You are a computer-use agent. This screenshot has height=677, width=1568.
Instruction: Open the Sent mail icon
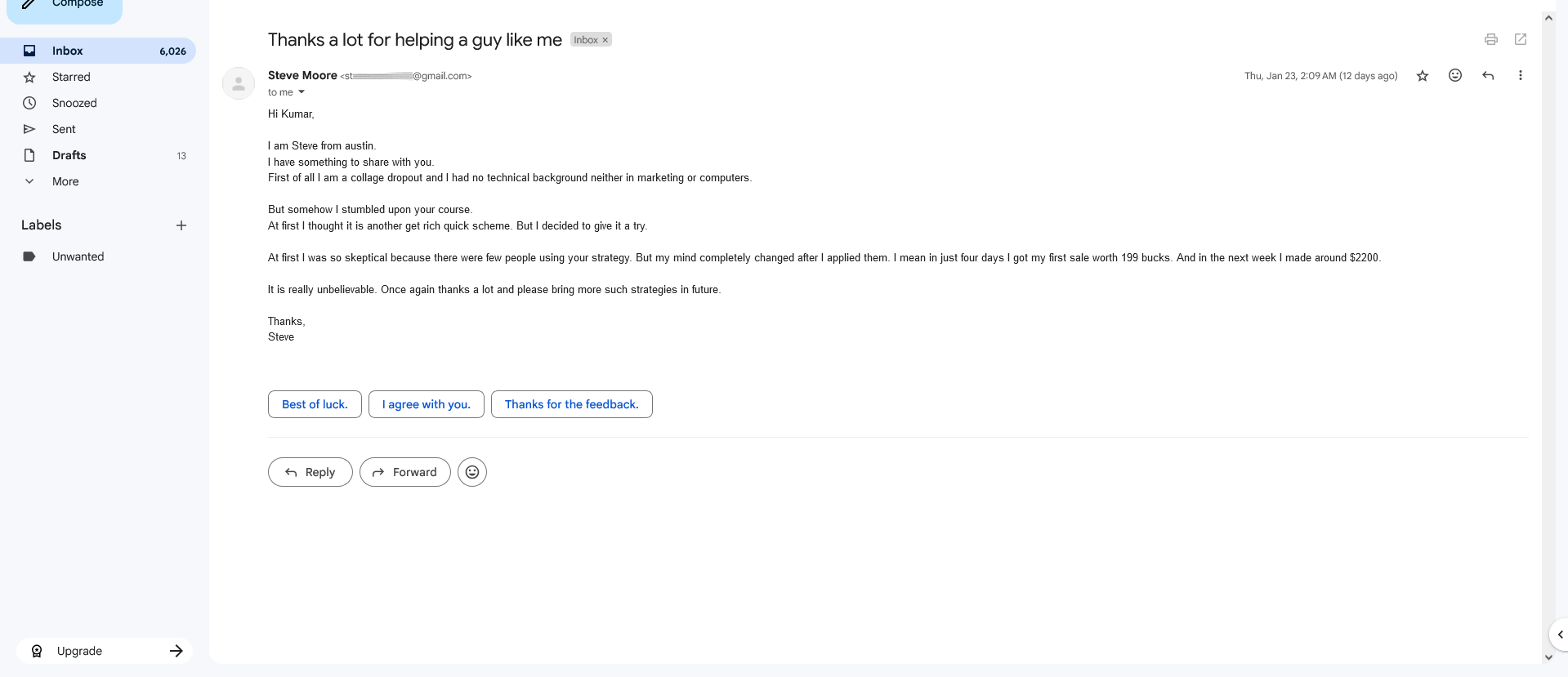point(29,129)
